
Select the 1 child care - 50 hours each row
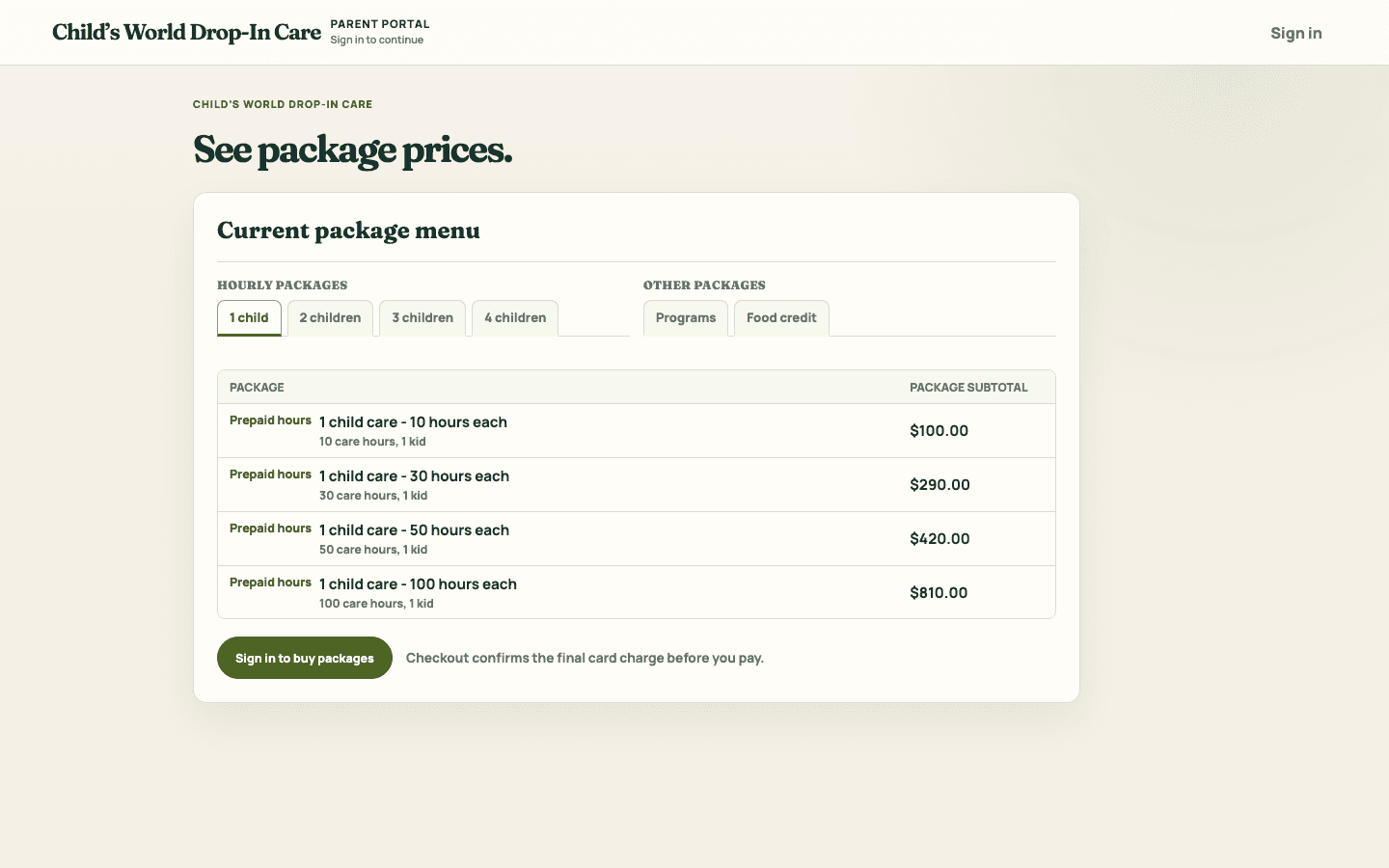point(637,539)
